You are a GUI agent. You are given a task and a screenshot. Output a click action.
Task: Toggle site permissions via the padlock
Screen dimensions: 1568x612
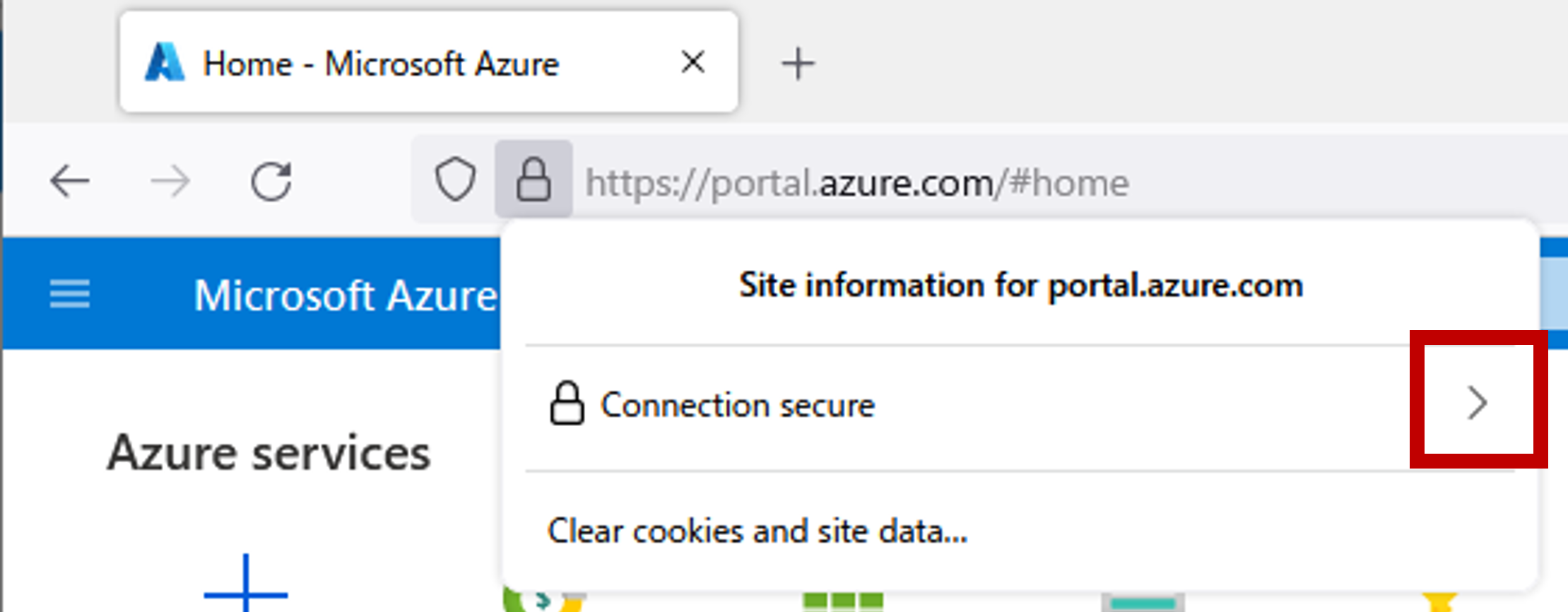(534, 182)
